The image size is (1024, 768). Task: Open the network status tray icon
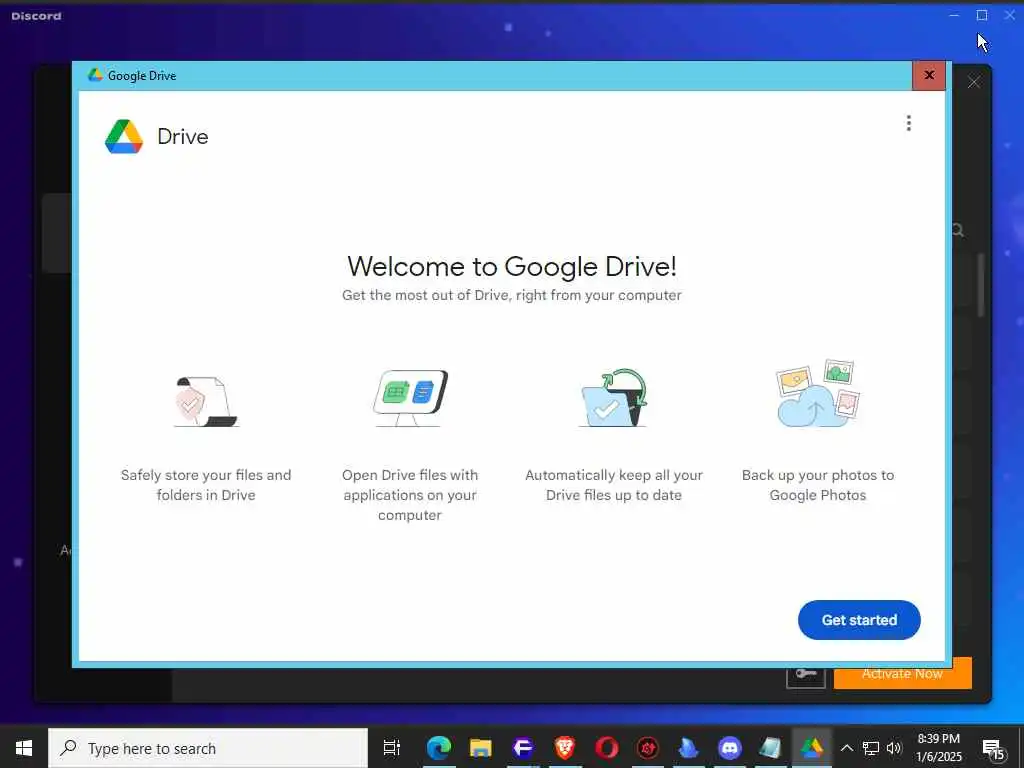pyautogui.click(x=871, y=748)
